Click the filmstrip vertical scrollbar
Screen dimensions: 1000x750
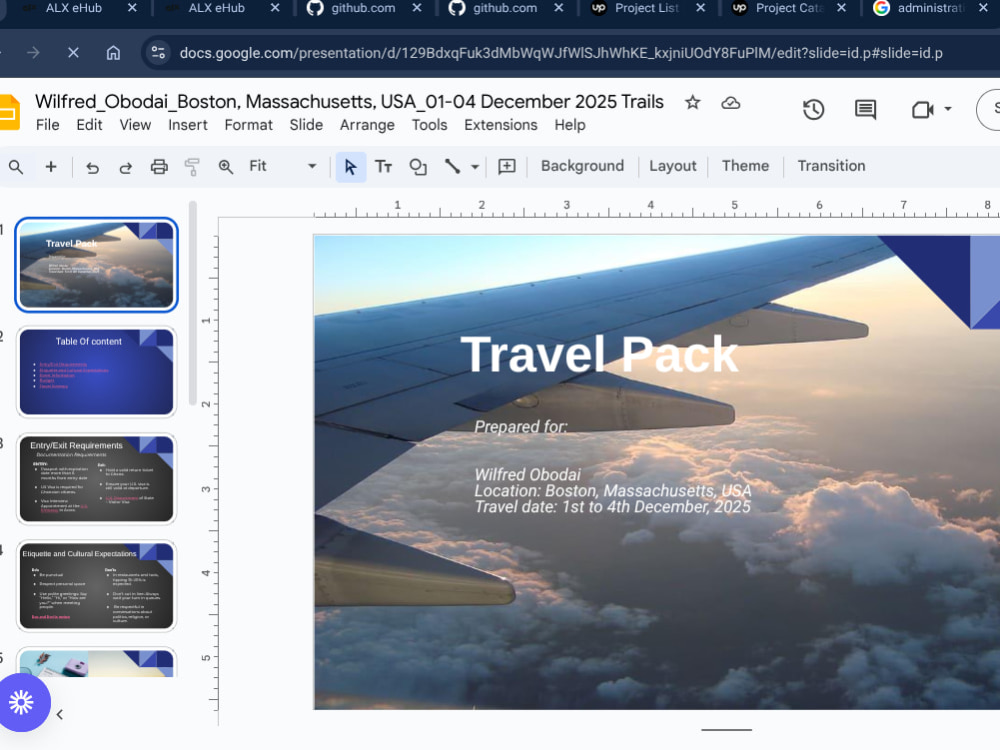[193, 303]
